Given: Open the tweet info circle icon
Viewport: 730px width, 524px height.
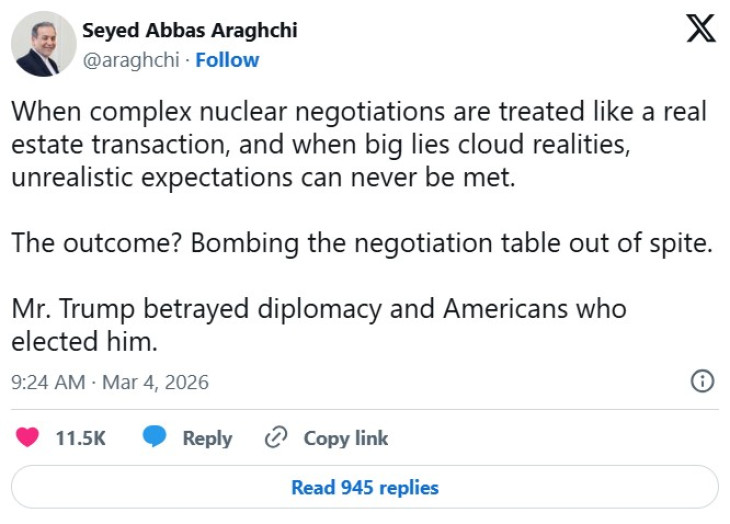Looking at the screenshot, I should (x=703, y=381).
